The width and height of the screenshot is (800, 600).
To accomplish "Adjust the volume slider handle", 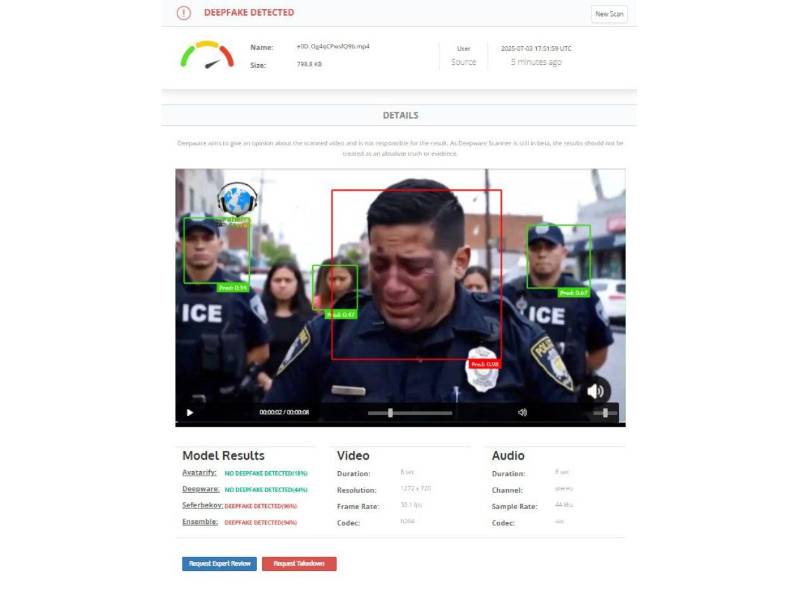I will click(x=605, y=413).
